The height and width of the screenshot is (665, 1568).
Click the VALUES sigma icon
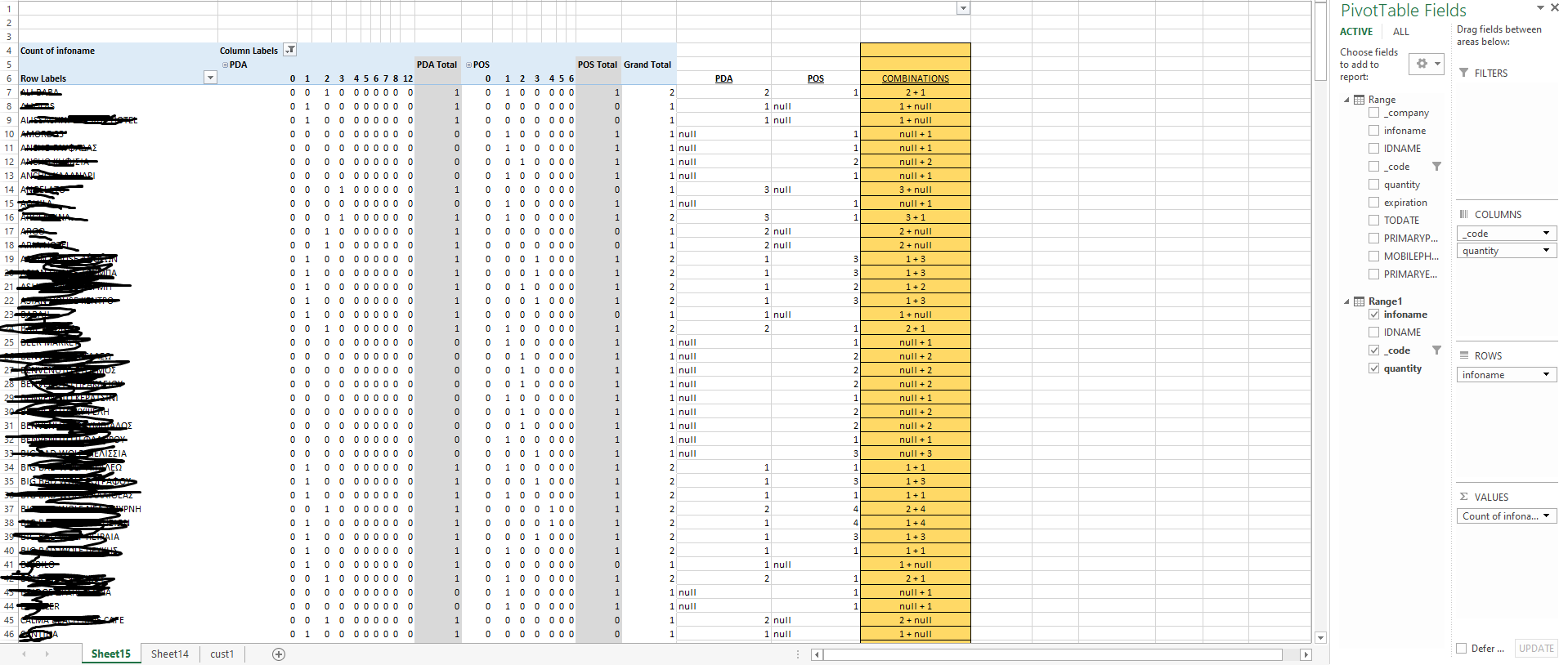[1464, 497]
